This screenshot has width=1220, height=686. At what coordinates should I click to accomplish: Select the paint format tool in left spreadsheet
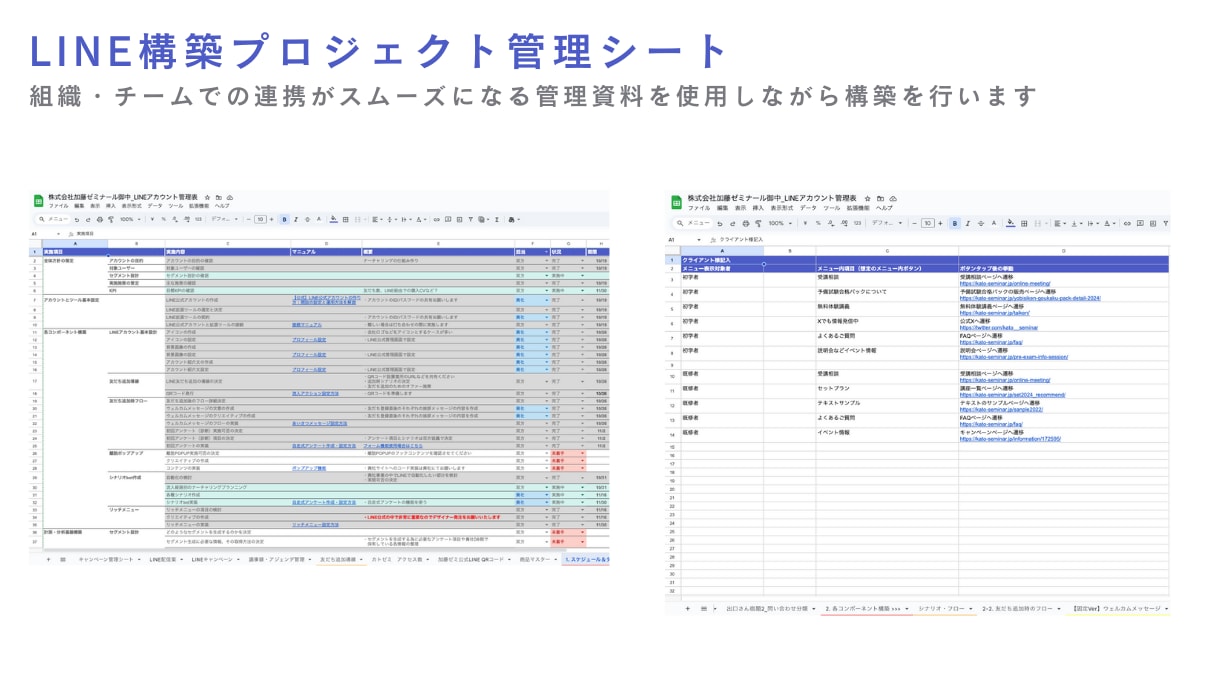click(110, 219)
